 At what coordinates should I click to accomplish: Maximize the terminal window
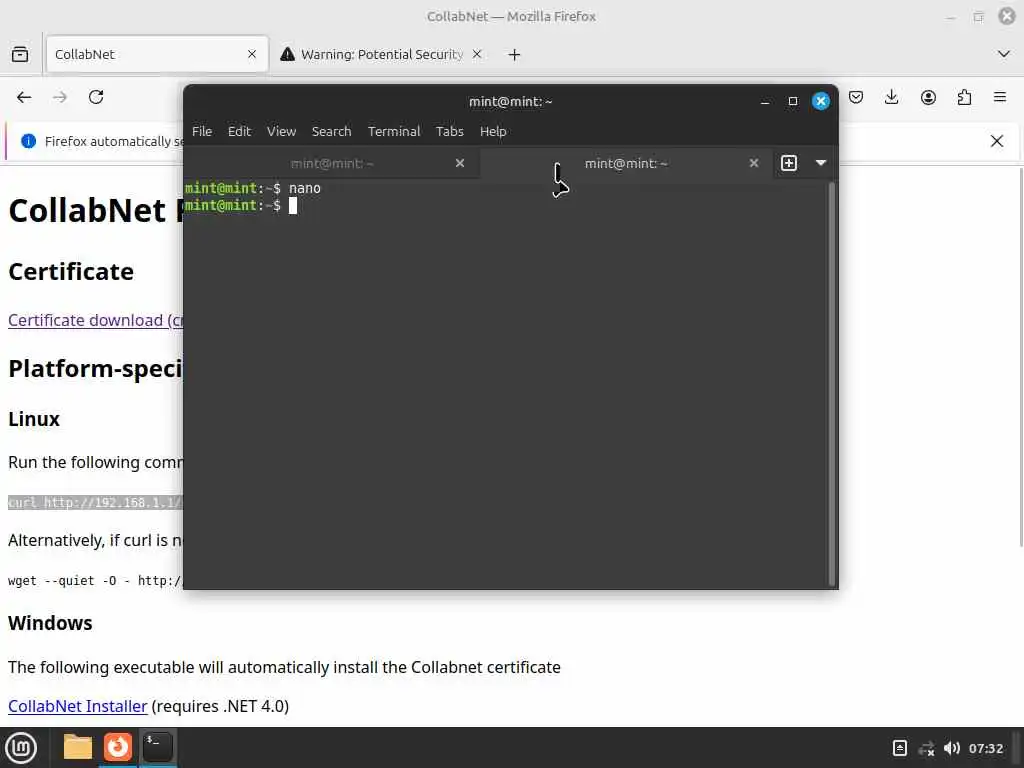(x=793, y=101)
